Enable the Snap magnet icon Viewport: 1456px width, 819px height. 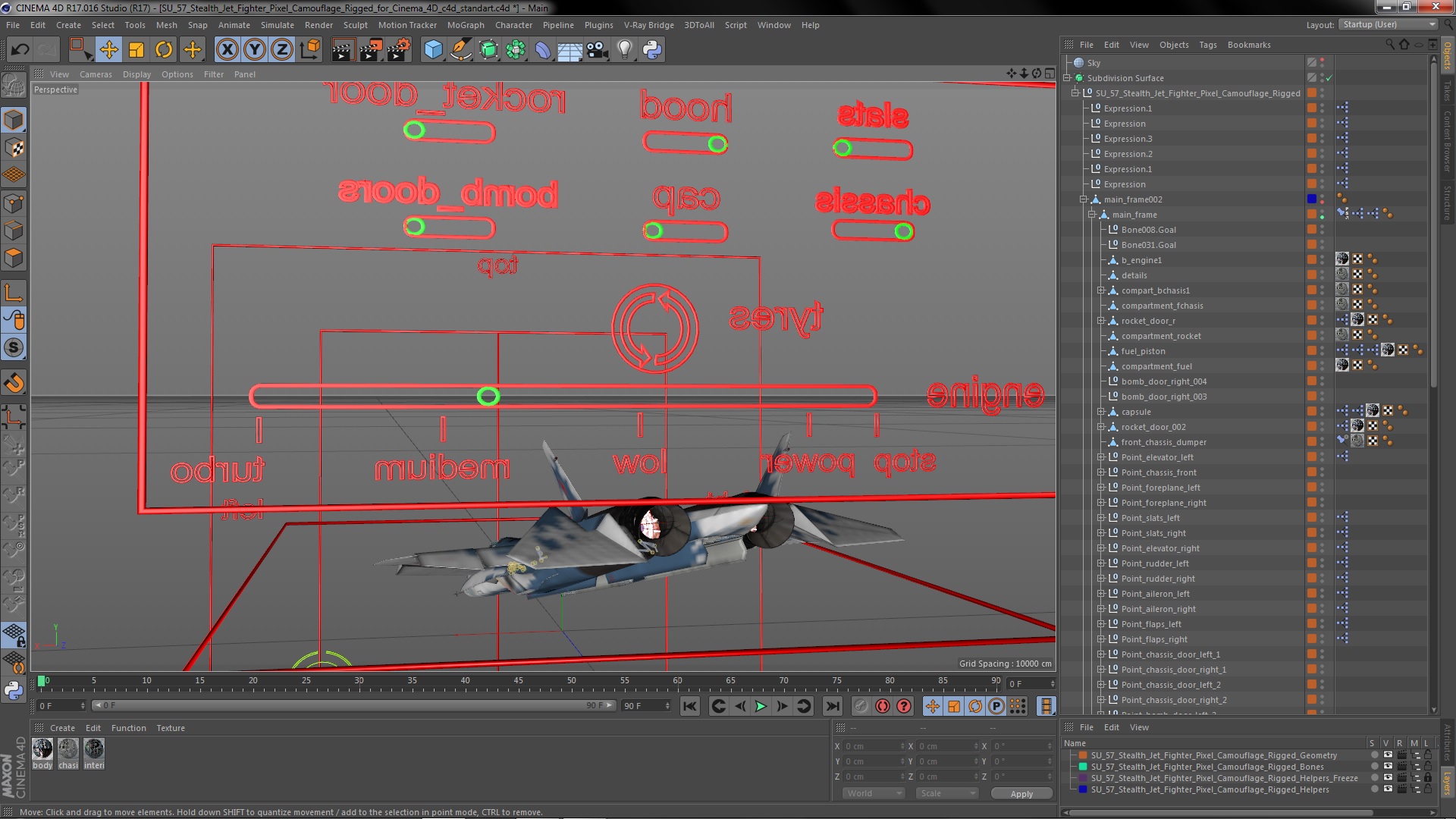[x=14, y=383]
